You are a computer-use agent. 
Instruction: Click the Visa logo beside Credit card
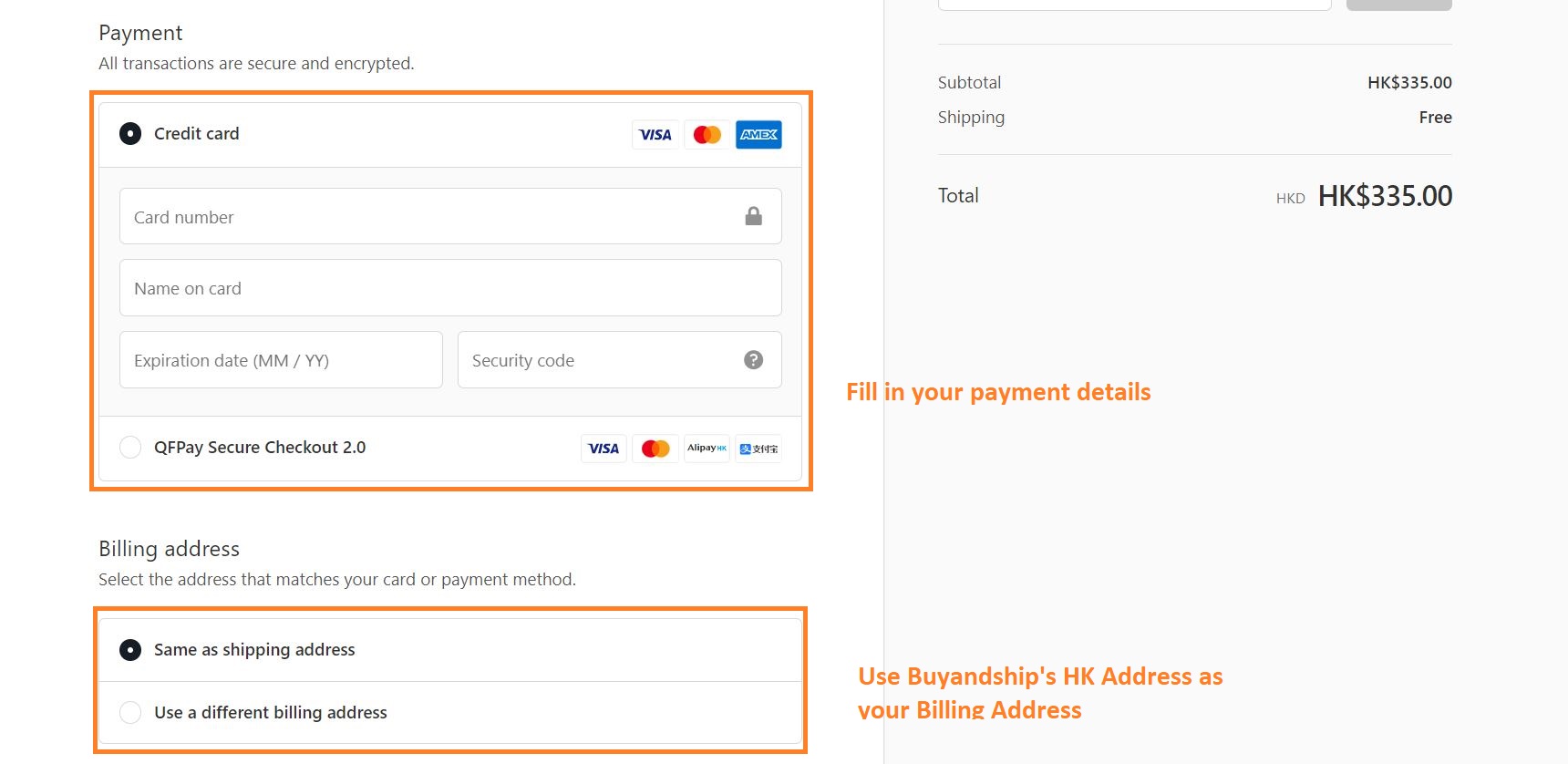[x=655, y=135]
